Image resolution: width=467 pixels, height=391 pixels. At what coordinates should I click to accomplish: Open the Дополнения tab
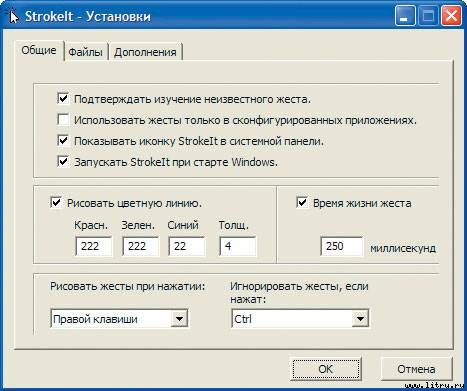tap(145, 52)
